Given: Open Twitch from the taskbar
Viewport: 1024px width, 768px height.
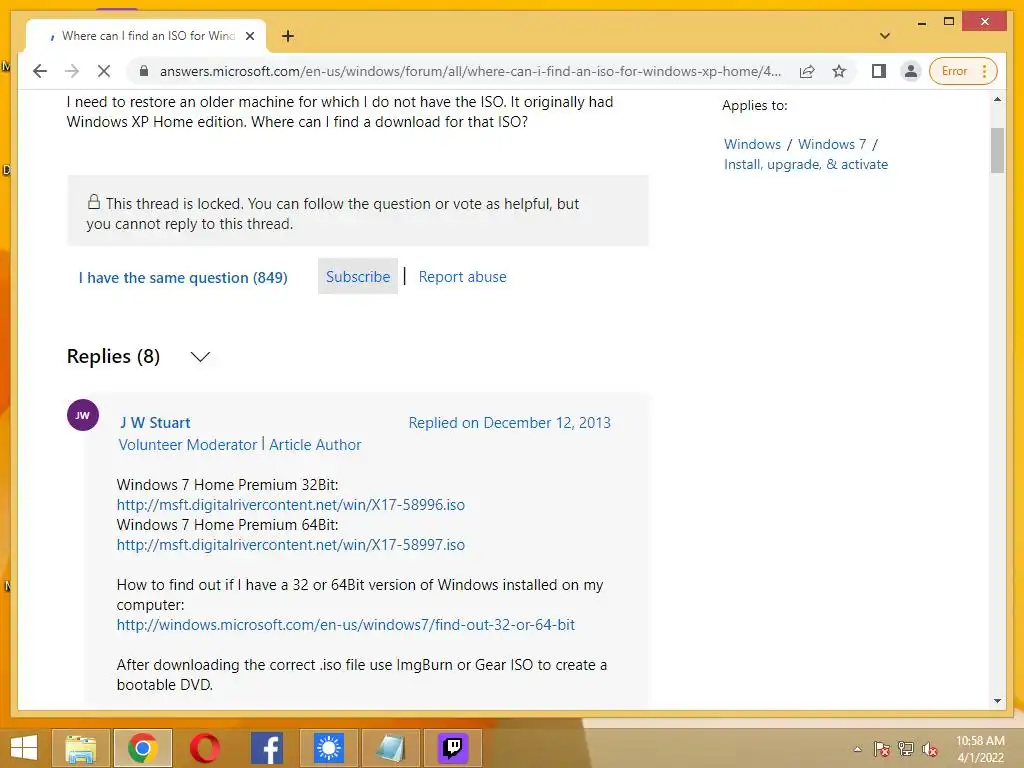Looking at the screenshot, I should 453,748.
